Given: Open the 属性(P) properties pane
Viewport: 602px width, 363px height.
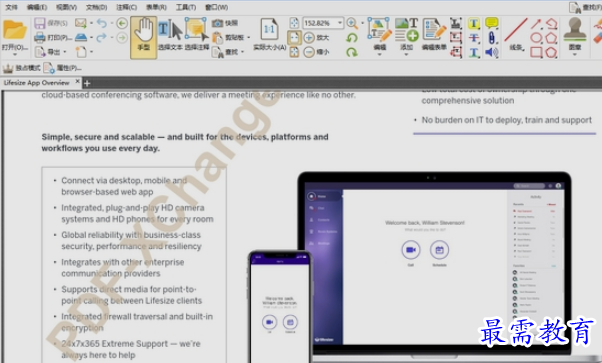Looking at the screenshot, I should (x=62, y=68).
